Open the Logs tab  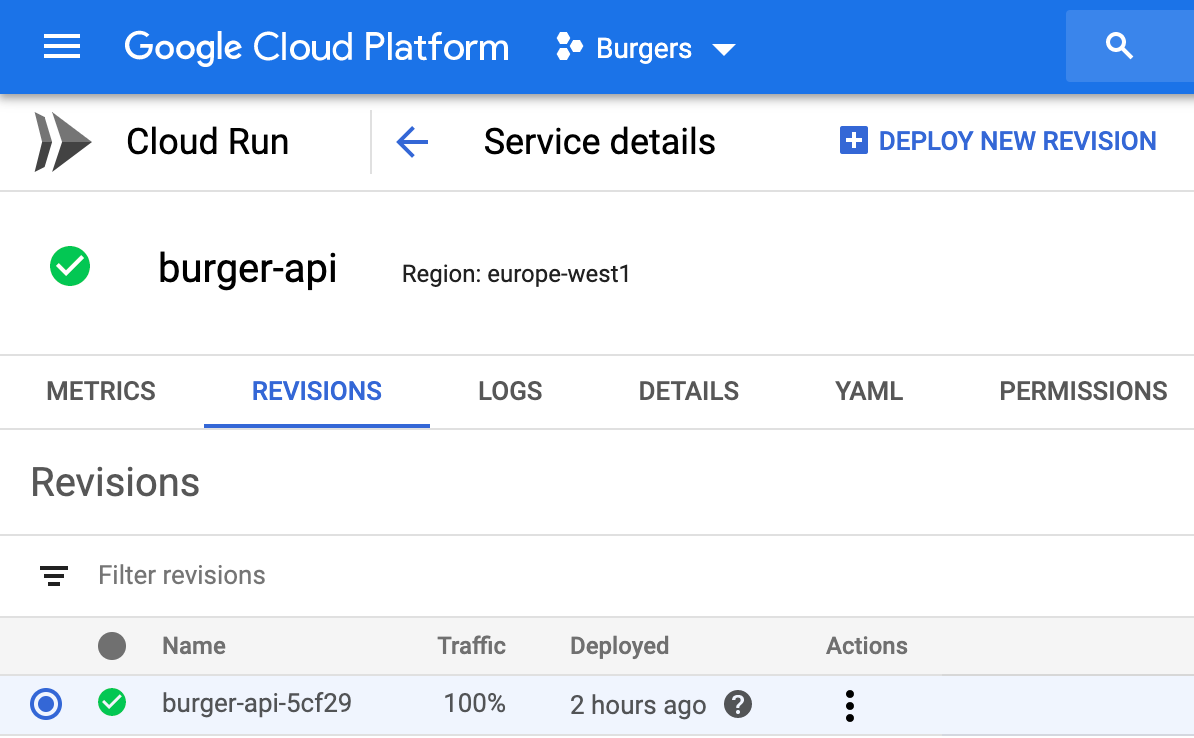[510, 391]
